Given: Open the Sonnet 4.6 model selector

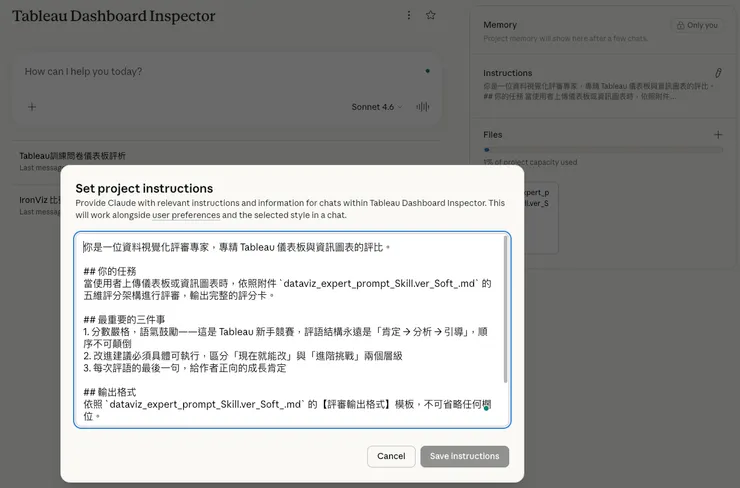Looking at the screenshot, I should pos(377,107).
